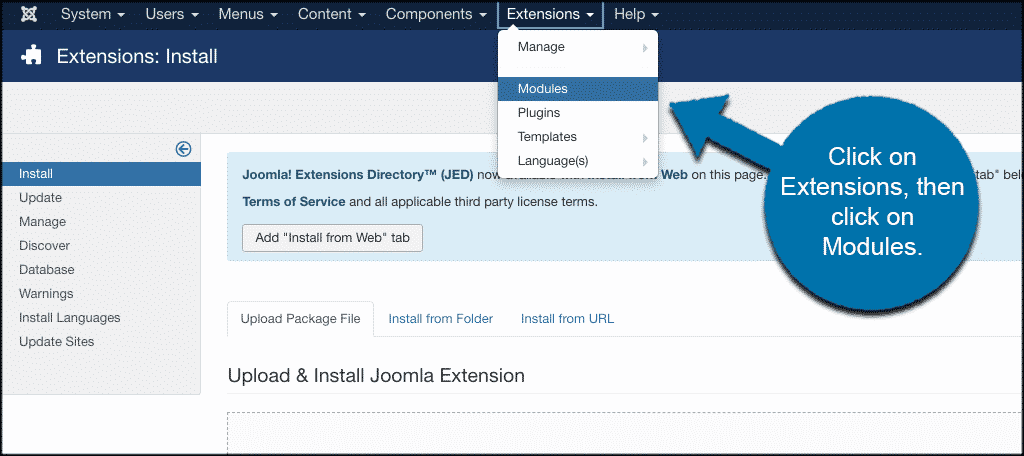
Task: Select Install in the sidebar
Action: click(101, 174)
